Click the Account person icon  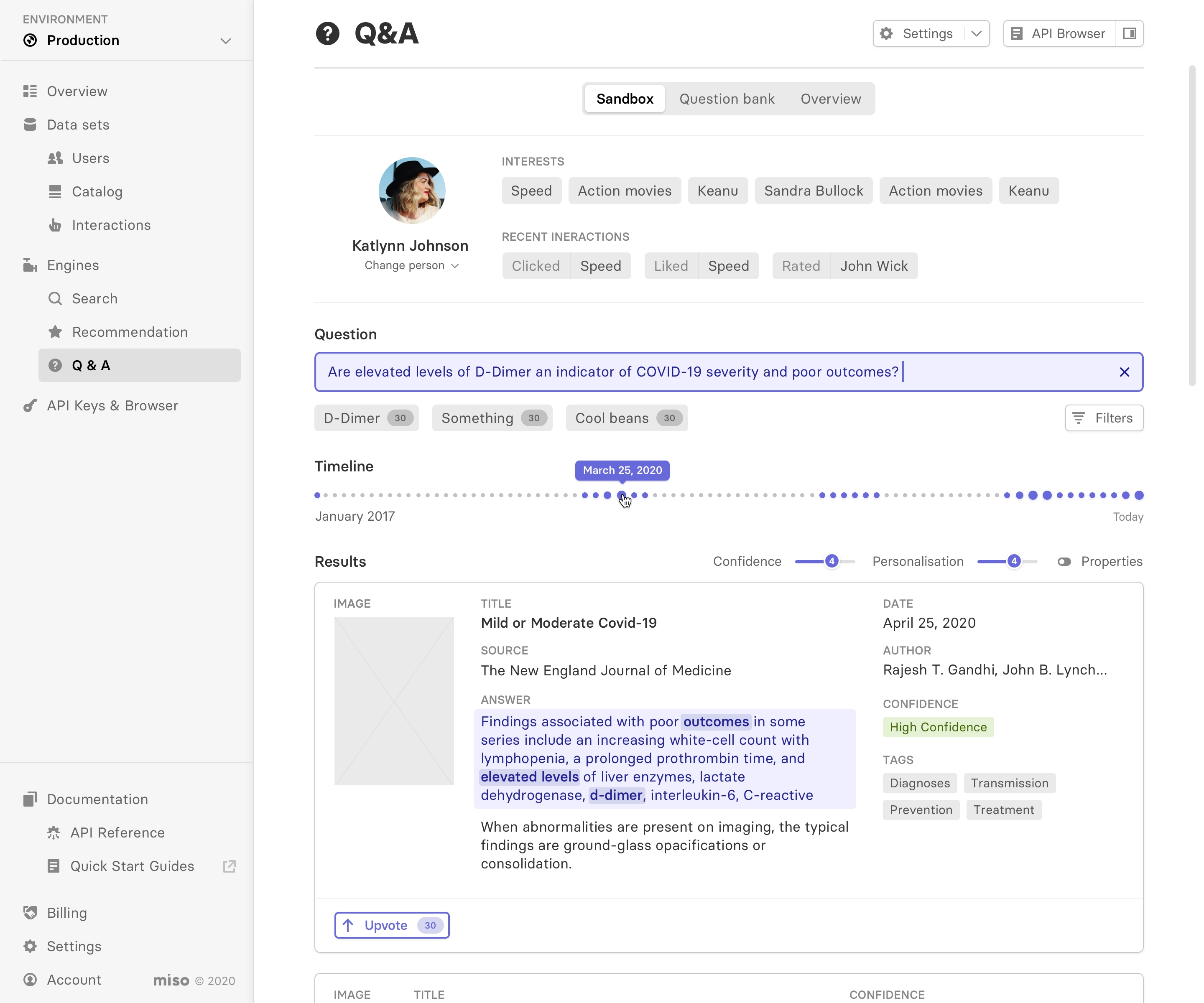(30, 980)
